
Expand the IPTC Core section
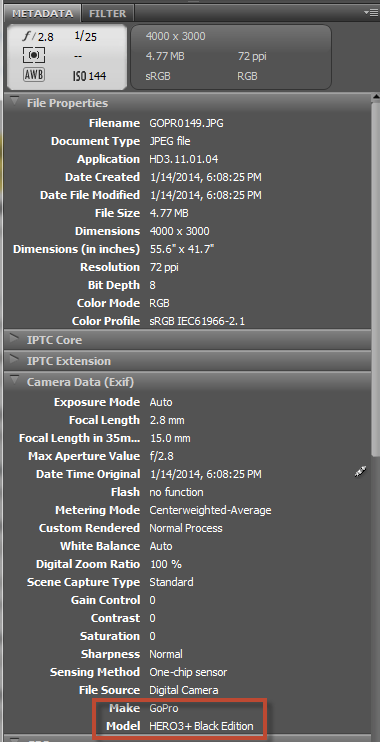pyautogui.click(x=15, y=339)
